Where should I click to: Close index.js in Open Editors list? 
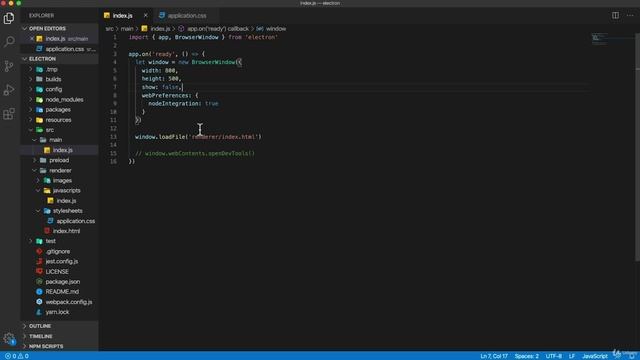click(x=32, y=38)
